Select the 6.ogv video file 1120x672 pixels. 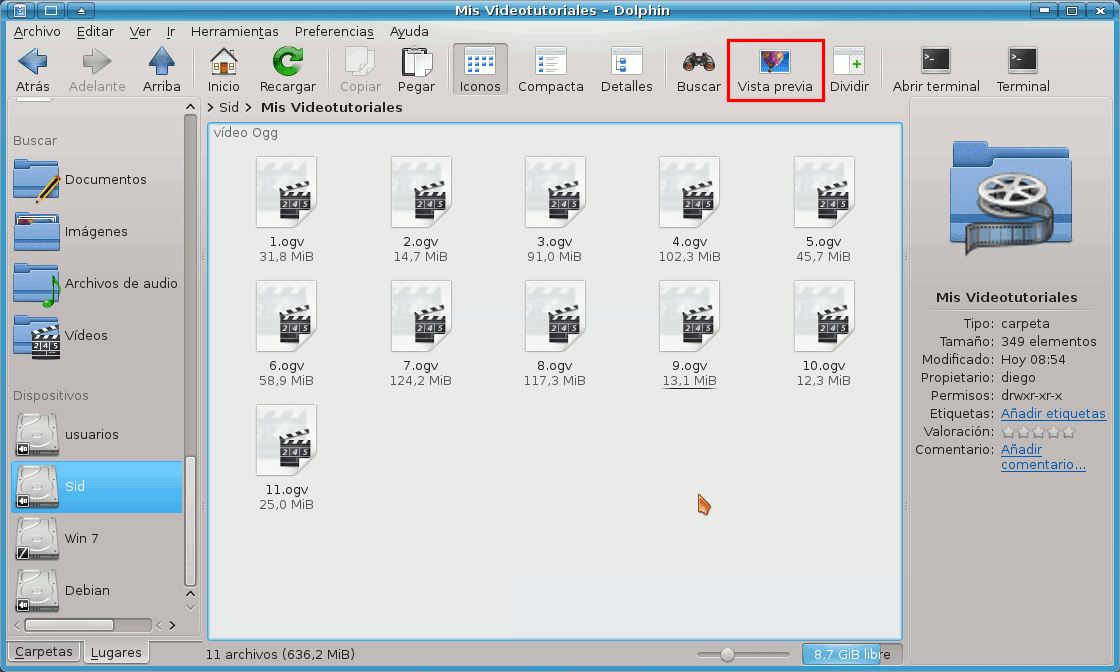point(286,334)
